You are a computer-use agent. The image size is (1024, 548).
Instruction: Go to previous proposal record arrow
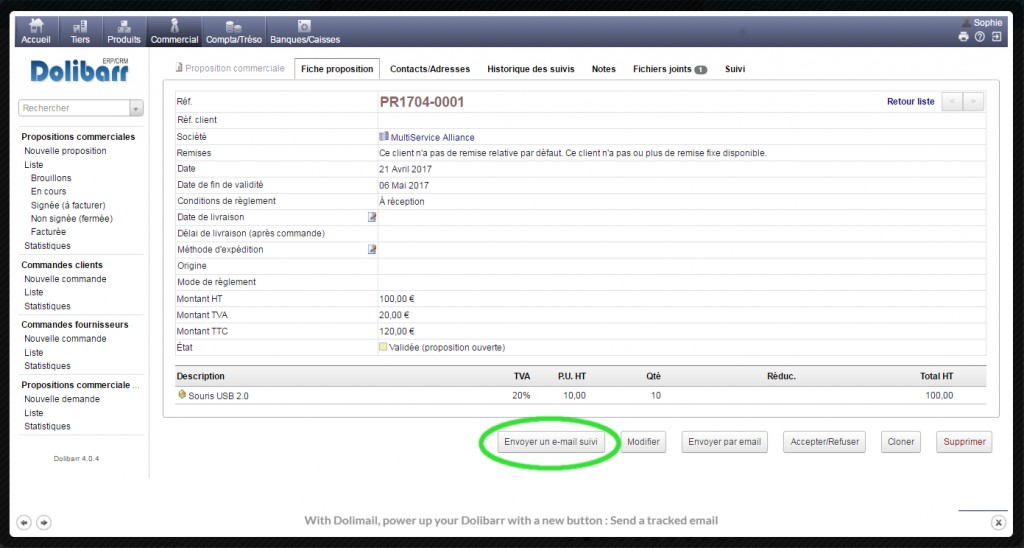(x=953, y=101)
